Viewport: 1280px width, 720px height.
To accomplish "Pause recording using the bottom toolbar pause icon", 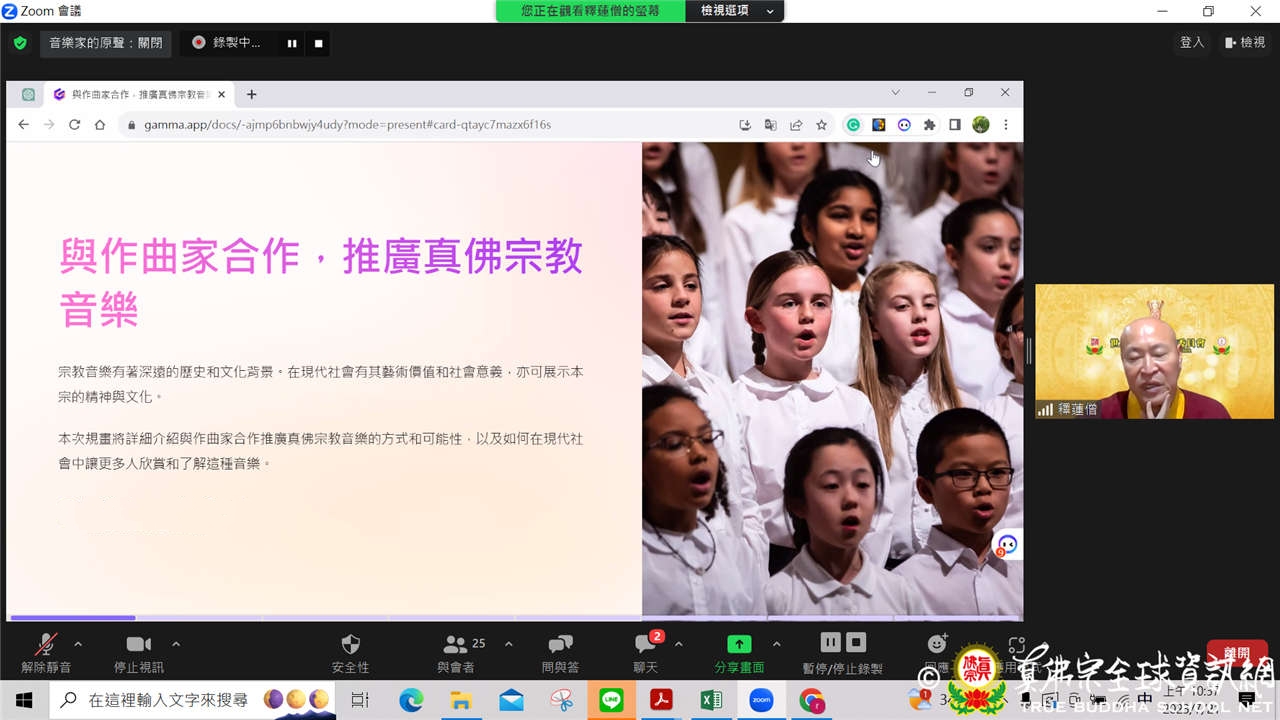I will pos(831,642).
